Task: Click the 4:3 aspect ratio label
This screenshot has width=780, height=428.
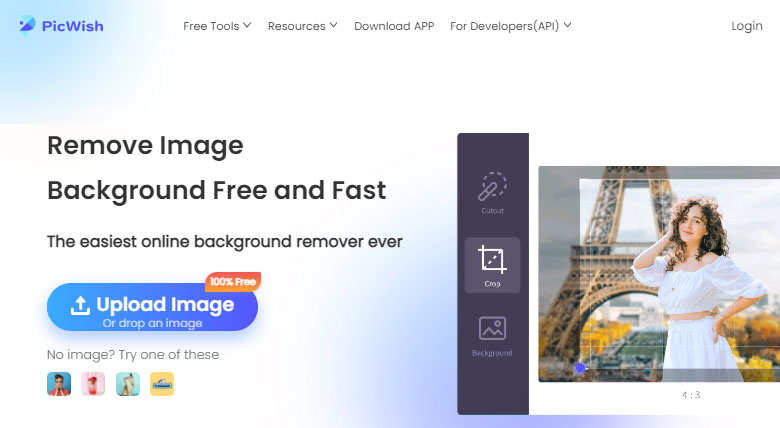Action: click(691, 395)
